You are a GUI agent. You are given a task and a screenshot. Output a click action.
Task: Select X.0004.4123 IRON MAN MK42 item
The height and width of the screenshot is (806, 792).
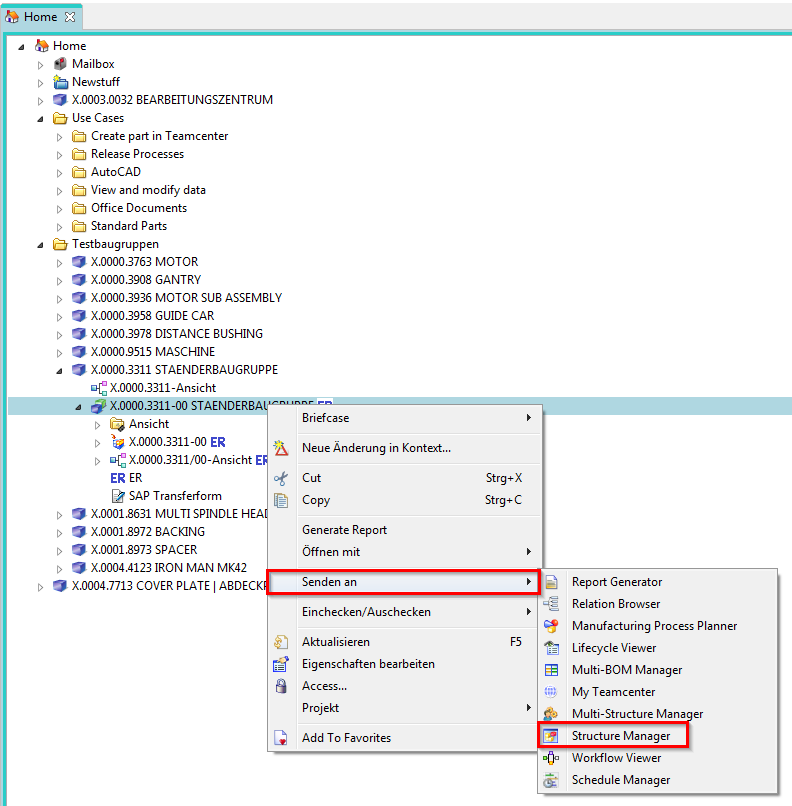pos(168,568)
